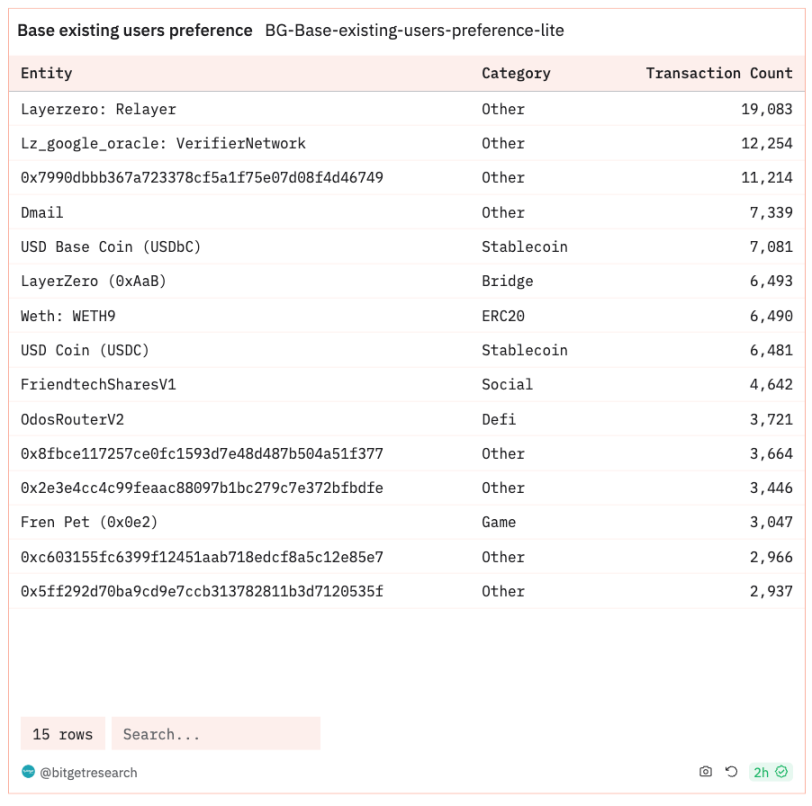Select the OdosRouterV2 entity cell
This screenshot has height=806, width=812.
tap(72, 419)
